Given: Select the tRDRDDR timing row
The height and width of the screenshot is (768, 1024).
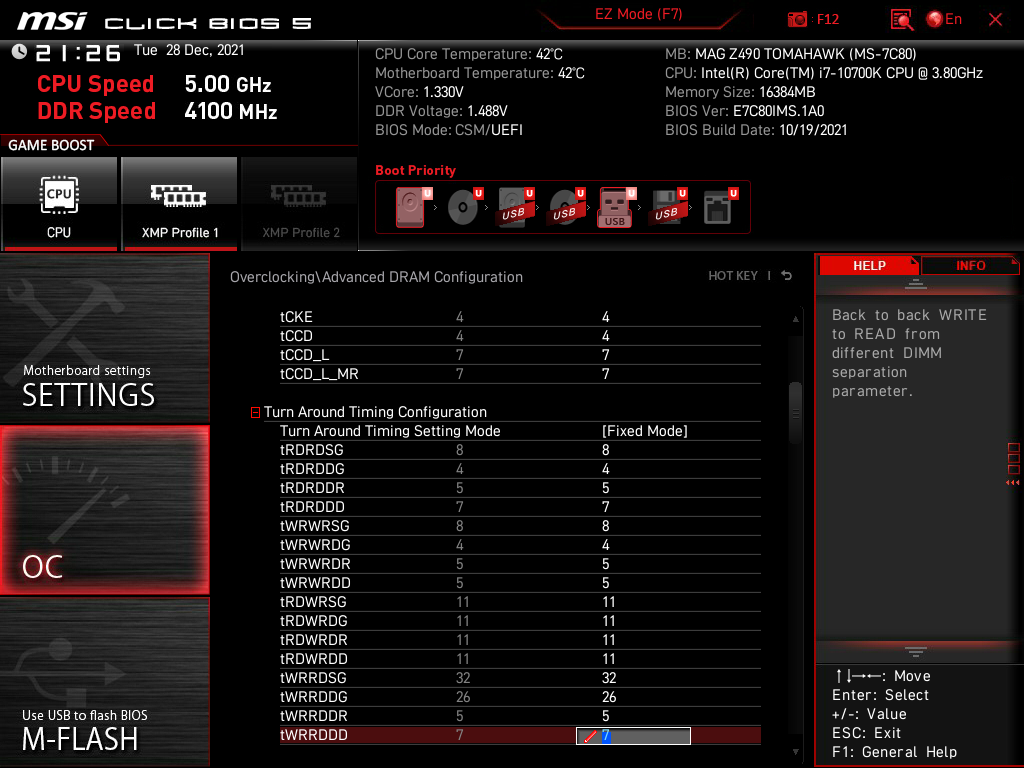Looking at the screenshot, I should coord(520,488).
